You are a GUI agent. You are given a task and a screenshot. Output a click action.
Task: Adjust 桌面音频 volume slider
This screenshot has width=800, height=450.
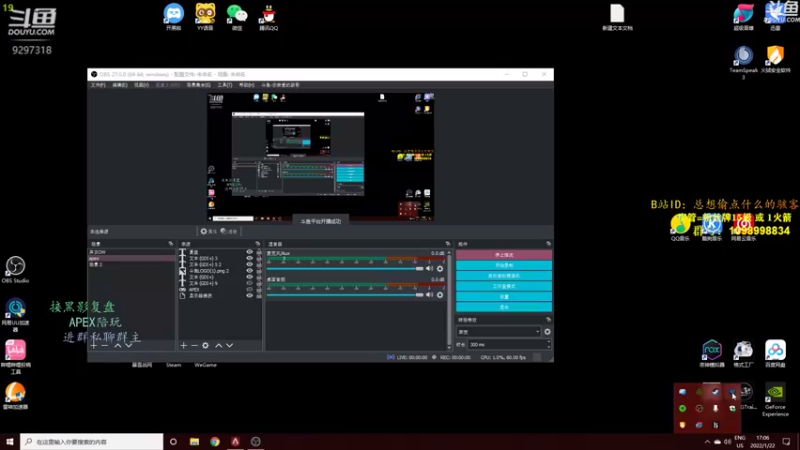345,294
